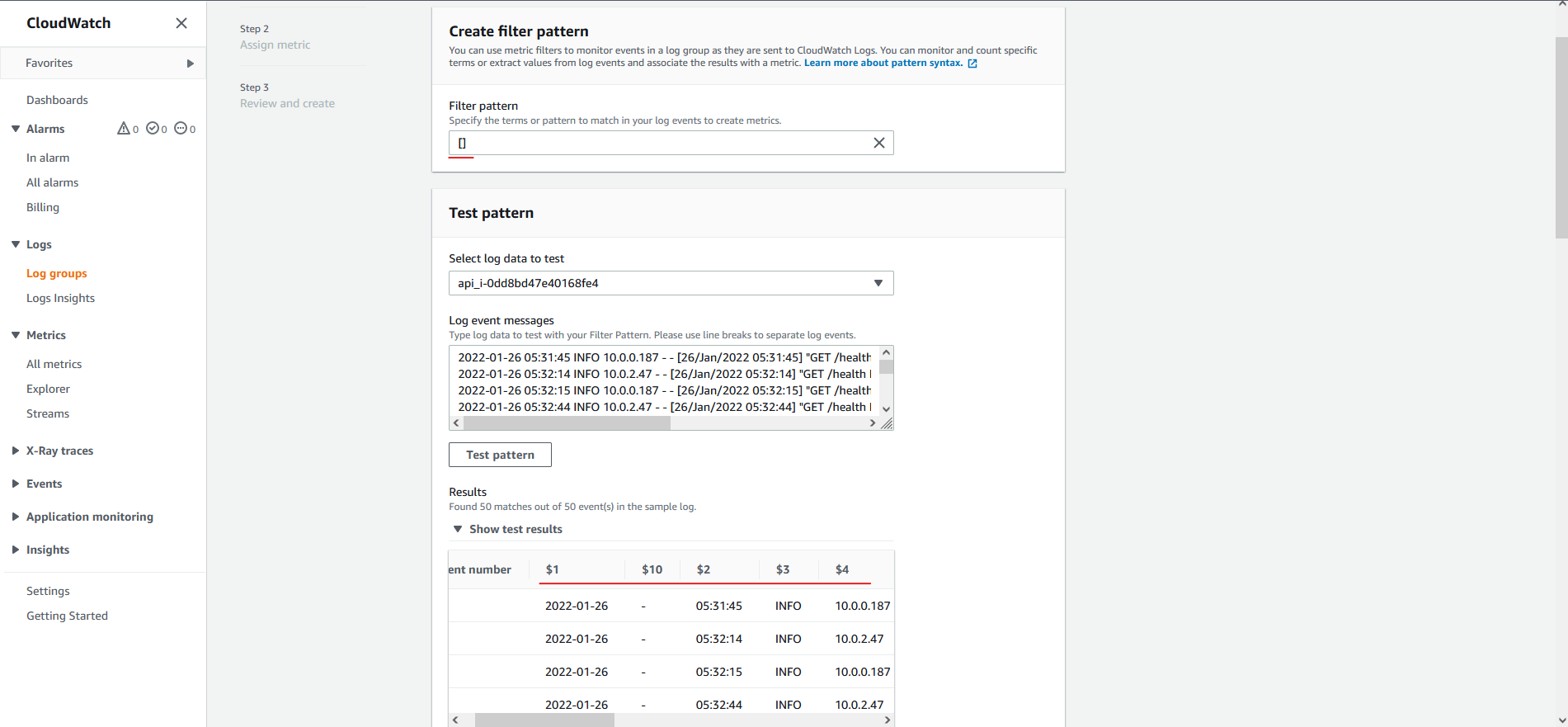Open Logs Insights
The width and height of the screenshot is (1568, 727).
(x=60, y=298)
